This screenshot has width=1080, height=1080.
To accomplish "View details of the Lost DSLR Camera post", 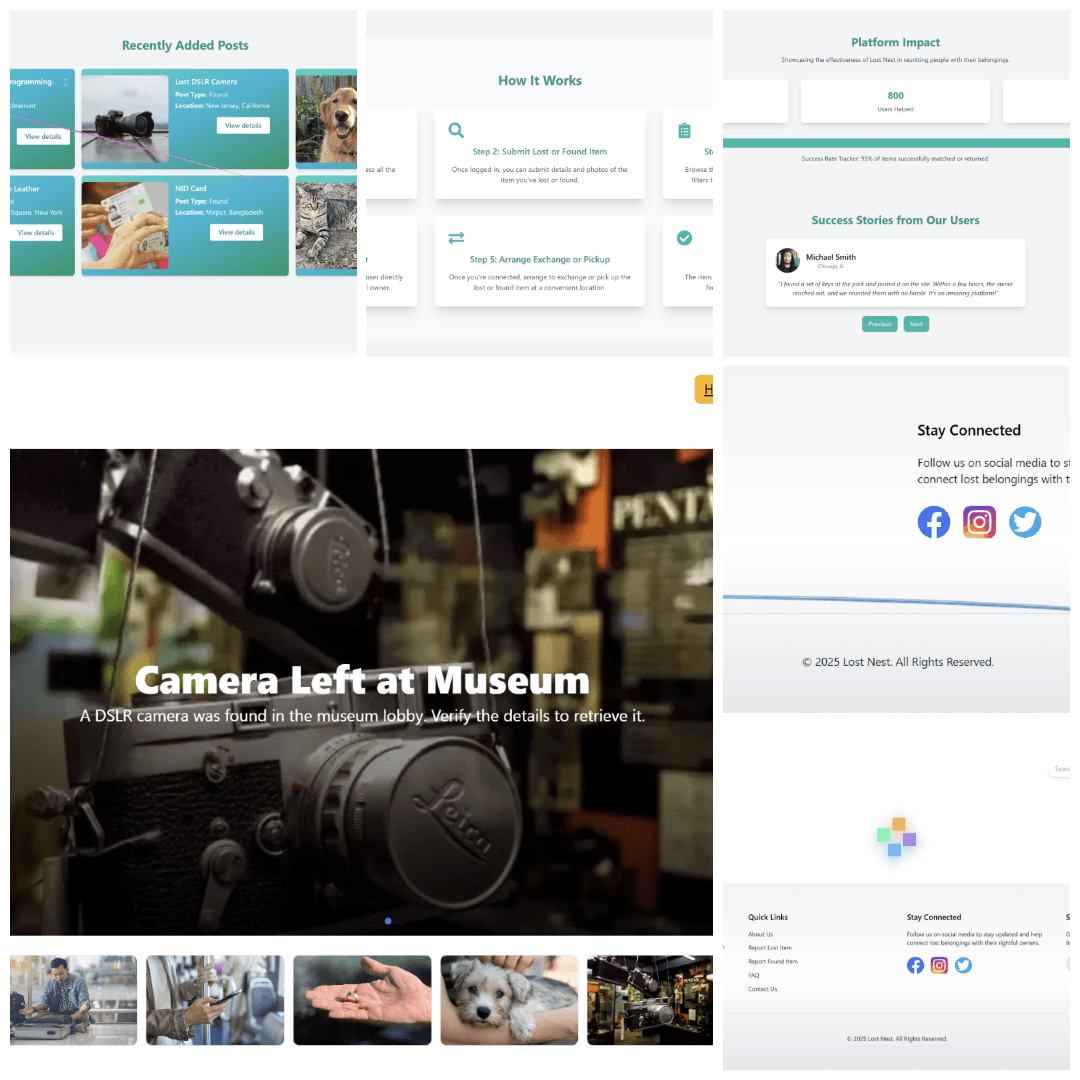I will pos(243,126).
